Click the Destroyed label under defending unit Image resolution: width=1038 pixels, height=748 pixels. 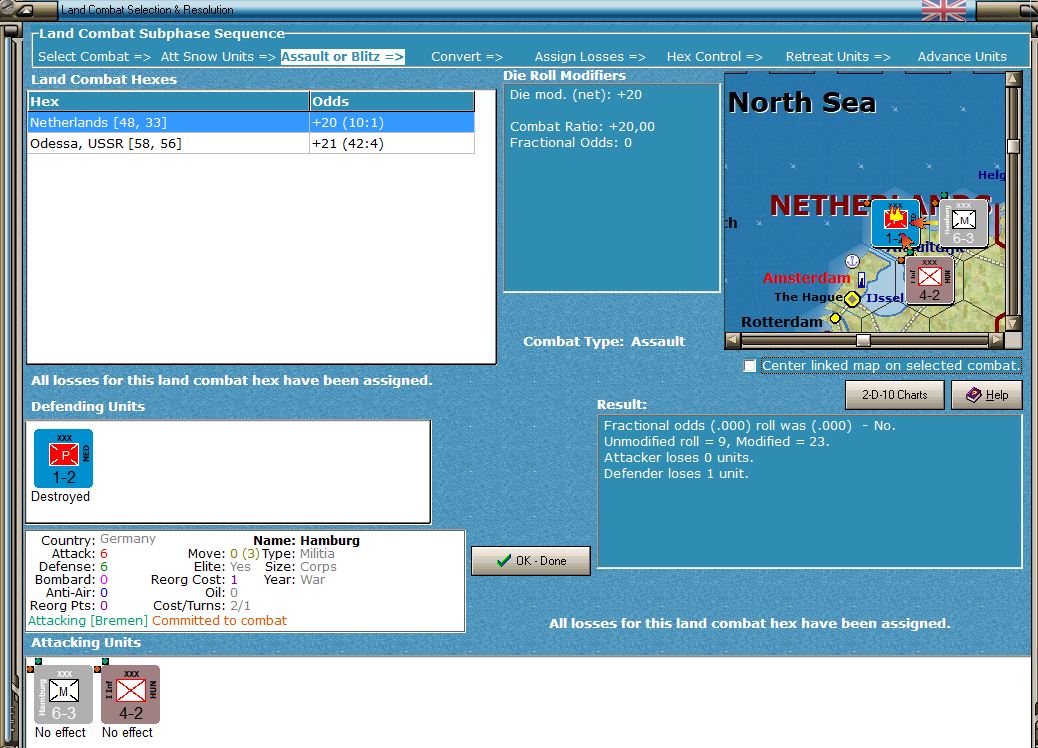coord(60,496)
